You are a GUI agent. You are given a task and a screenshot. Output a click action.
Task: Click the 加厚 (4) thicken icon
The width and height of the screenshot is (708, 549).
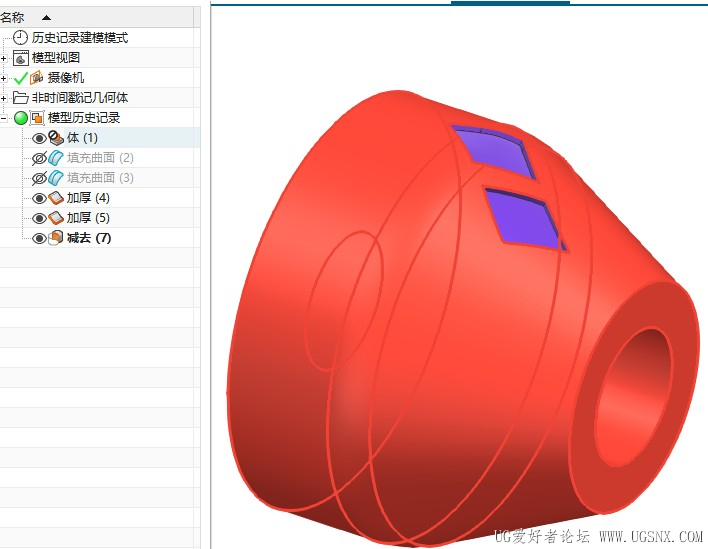pos(56,198)
